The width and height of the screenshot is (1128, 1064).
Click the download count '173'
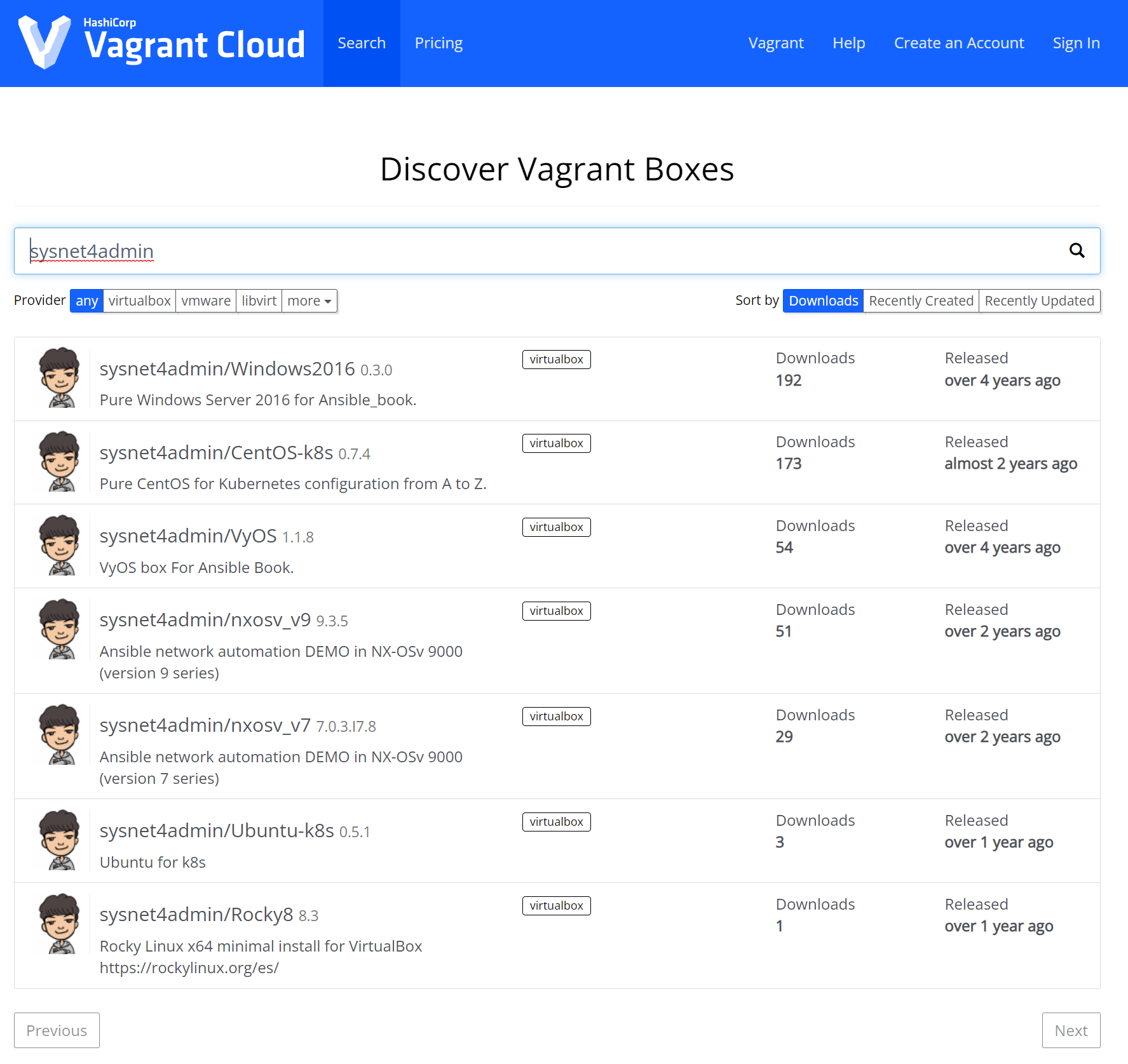point(789,464)
